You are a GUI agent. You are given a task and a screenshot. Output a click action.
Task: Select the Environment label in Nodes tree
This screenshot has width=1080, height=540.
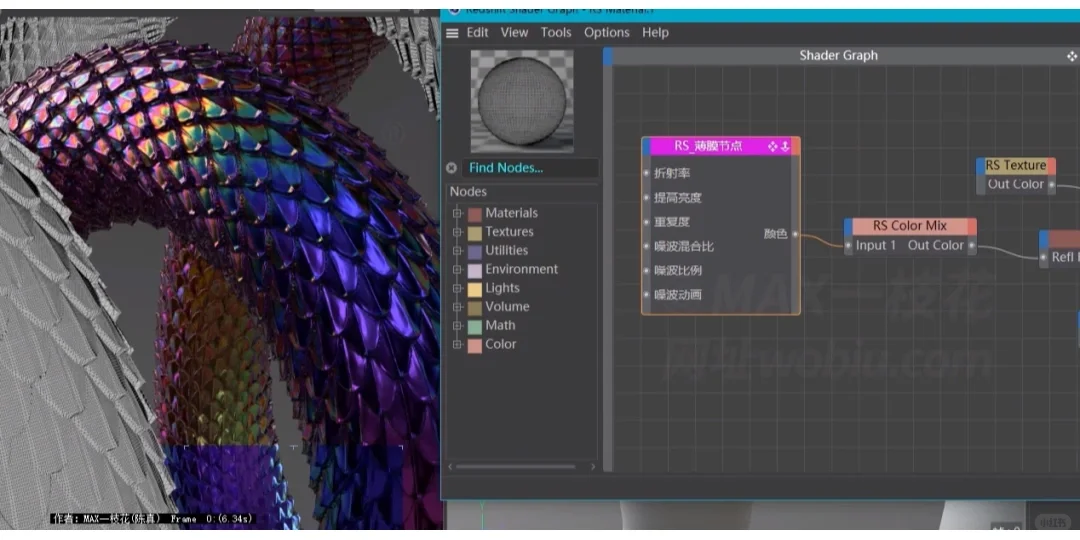[521, 269]
